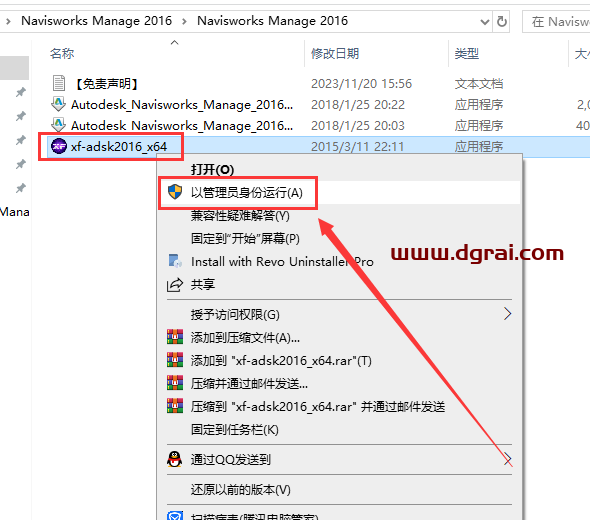Choose 兼容性疑难解答(Y)
Image resolution: width=590 pixels, height=520 pixels.
click(x=240, y=216)
